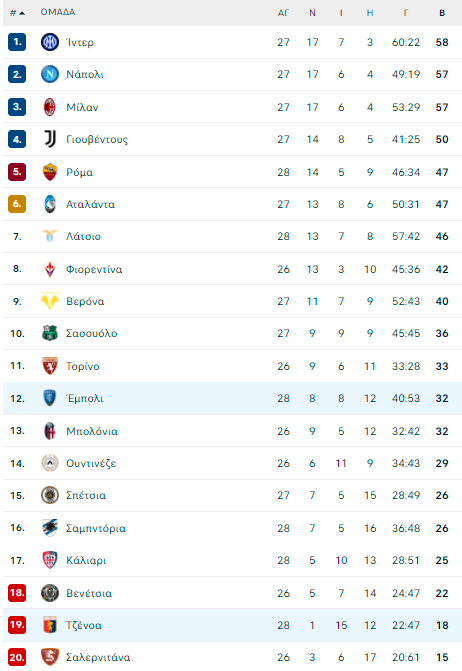The image size is (462, 671).
Task: Click the Genoa club crest
Action: click(x=50, y=625)
